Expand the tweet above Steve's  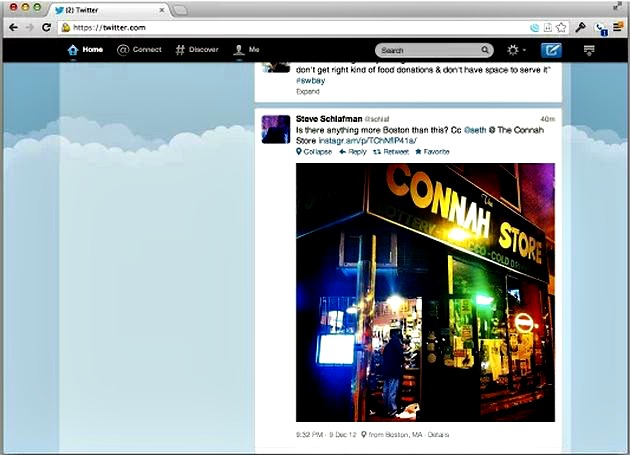[x=308, y=92]
